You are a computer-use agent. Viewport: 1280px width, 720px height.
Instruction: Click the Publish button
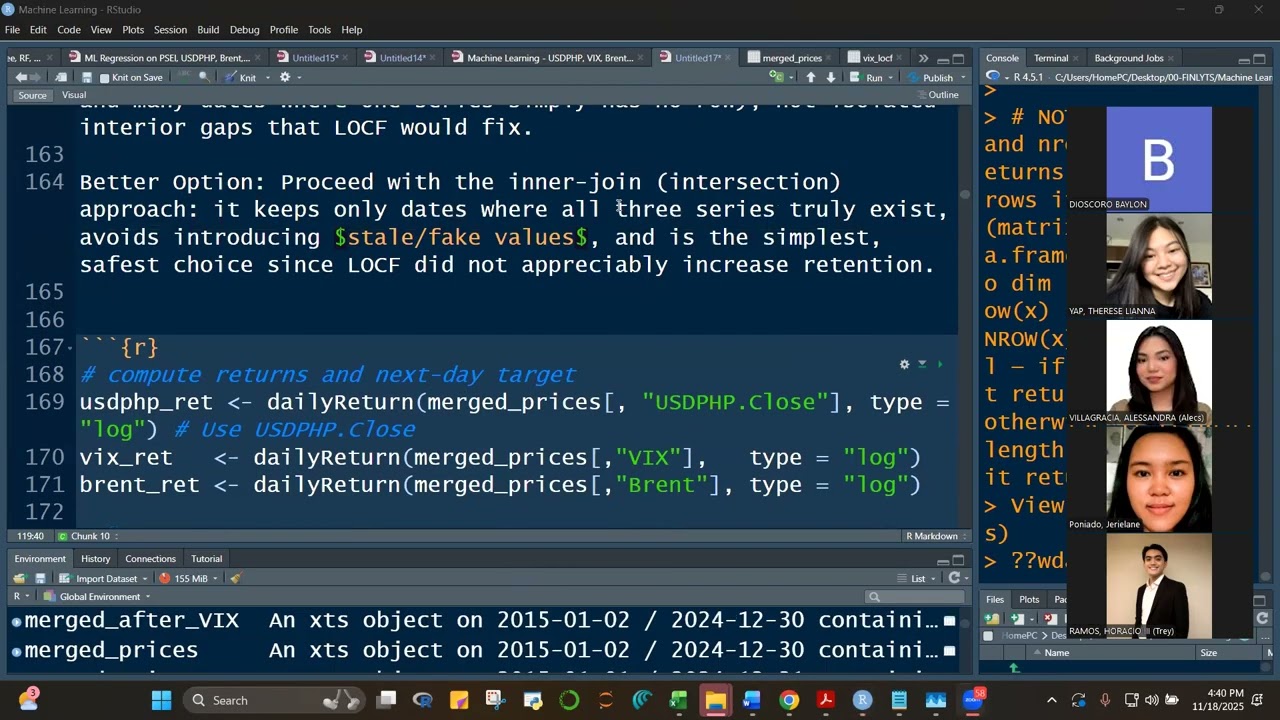[x=930, y=78]
